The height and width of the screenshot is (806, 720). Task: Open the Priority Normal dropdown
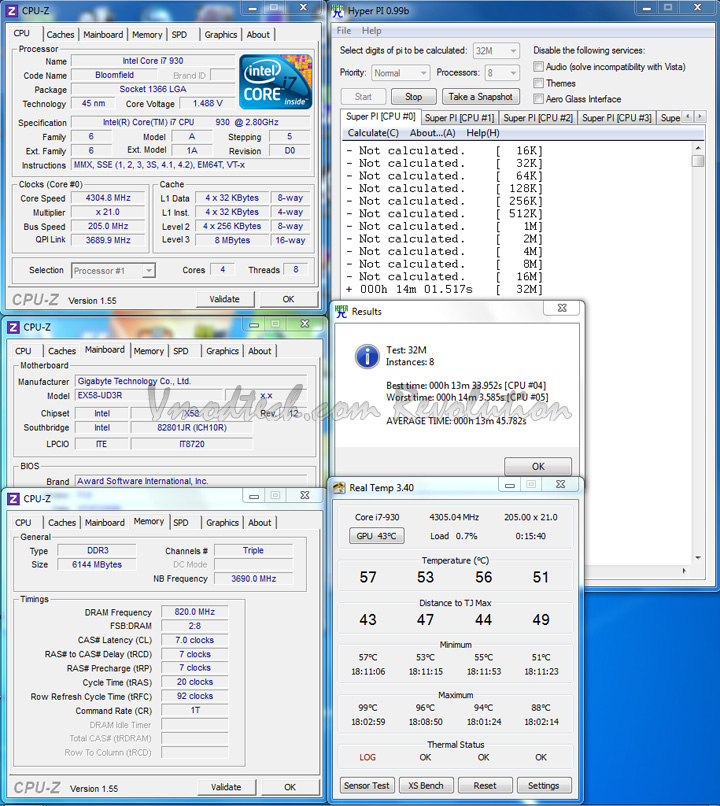[x=400, y=73]
